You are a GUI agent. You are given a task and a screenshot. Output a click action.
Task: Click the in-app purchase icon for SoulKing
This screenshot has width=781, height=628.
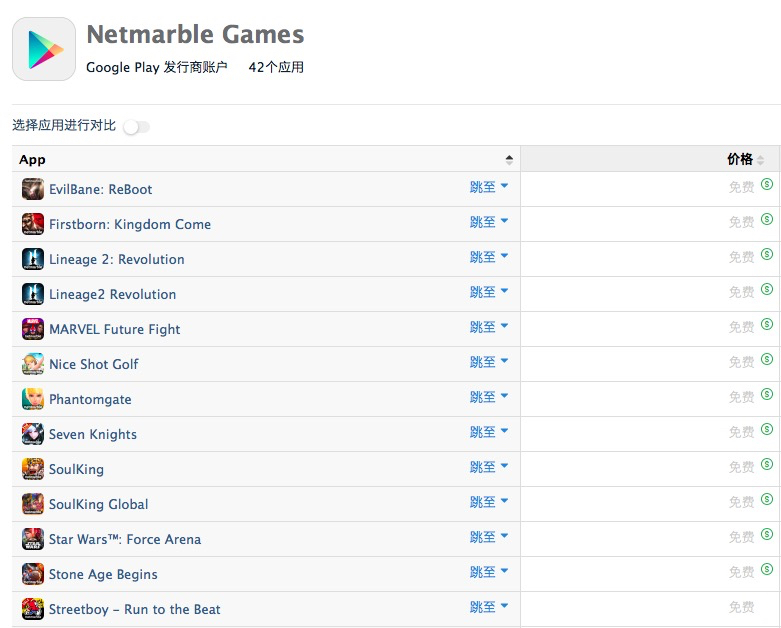coord(767,464)
